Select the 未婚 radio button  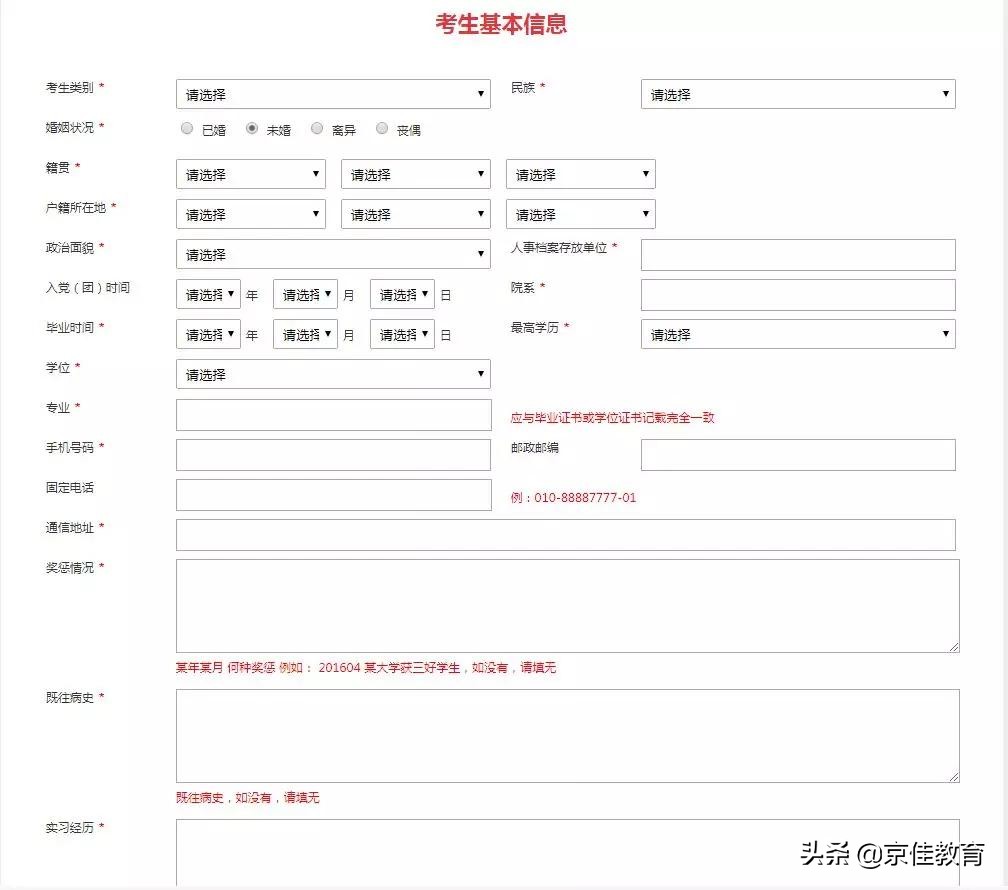[x=252, y=128]
